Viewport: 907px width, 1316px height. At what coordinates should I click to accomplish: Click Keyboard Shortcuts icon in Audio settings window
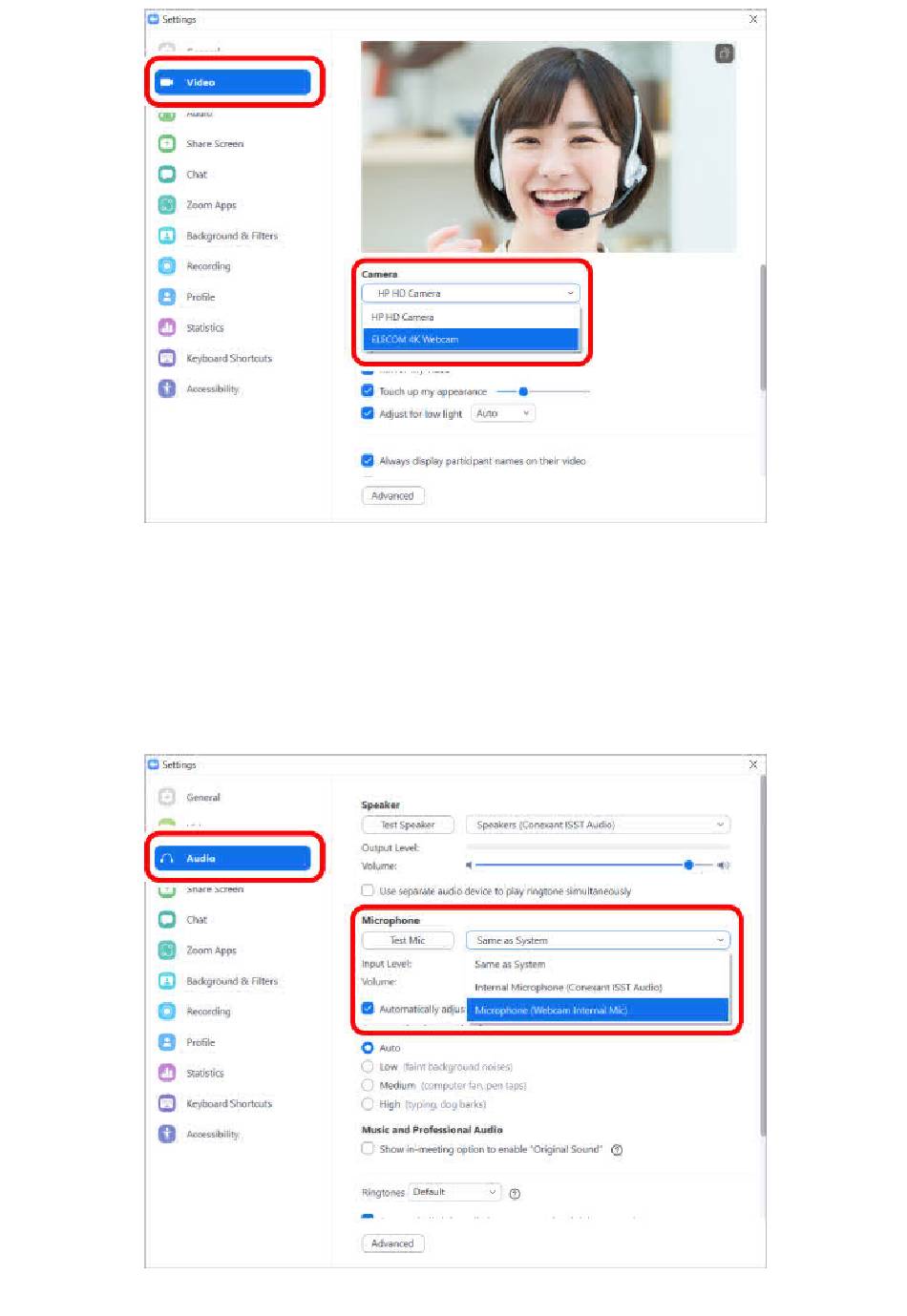tap(167, 1103)
